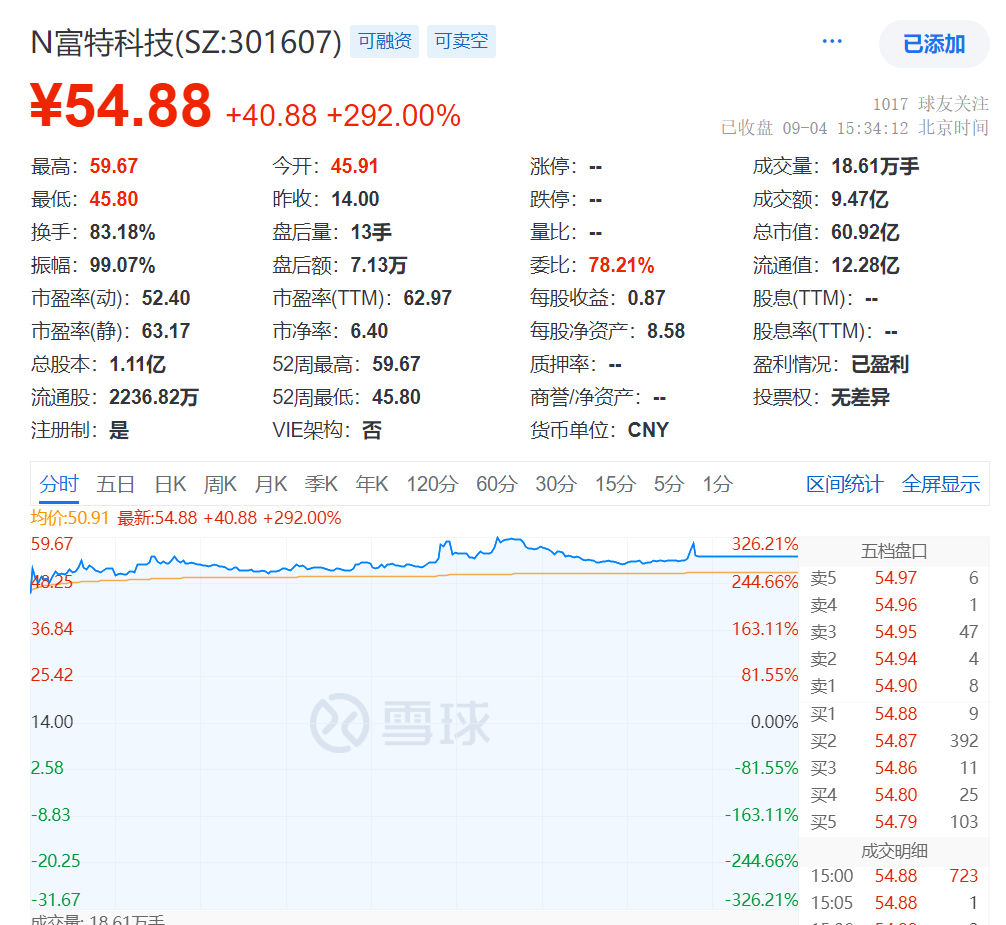The width and height of the screenshot is (1006, 925).
Task: Open the 月K chart view
Action: point(271,485)
